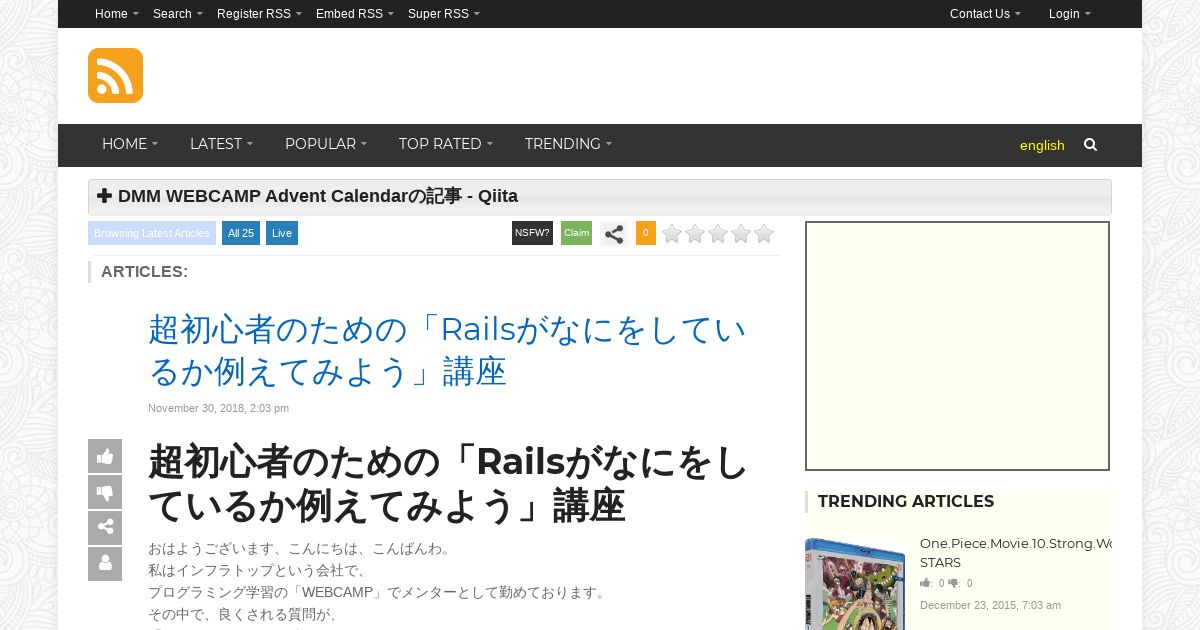1200x630 pixels.
Task: Click the orange RSS feed logo
Action: click(115, 75)
